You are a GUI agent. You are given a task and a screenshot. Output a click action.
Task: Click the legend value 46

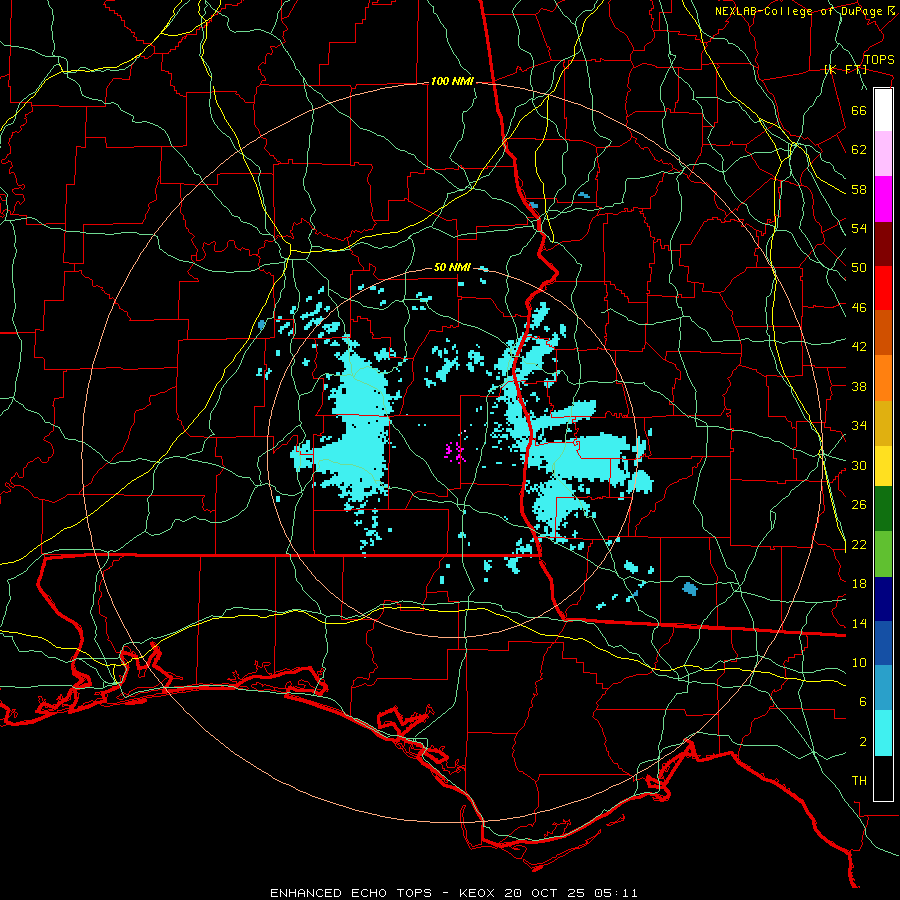pyautogui.click(x=859, y=308)
